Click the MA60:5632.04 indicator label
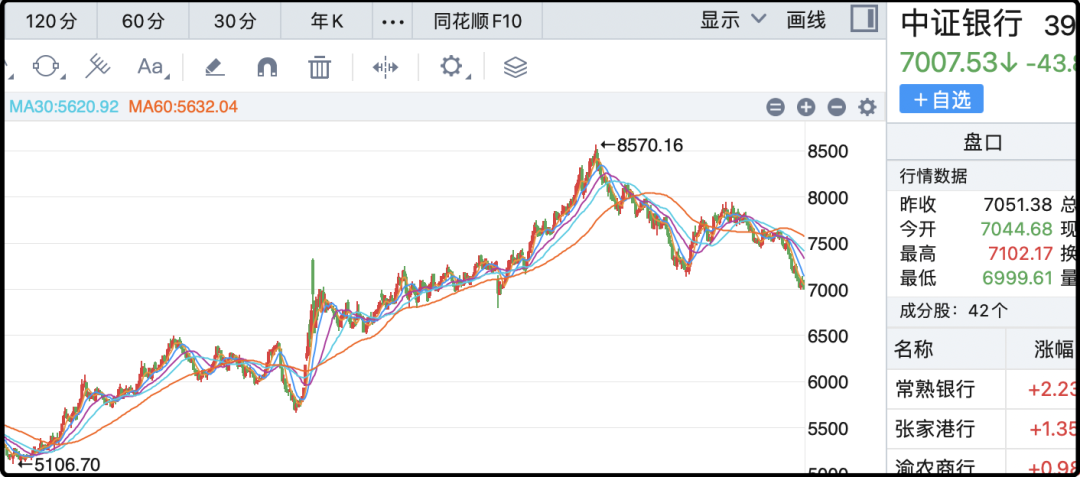Screen dimensions: 1080x477 pos(183,107)
